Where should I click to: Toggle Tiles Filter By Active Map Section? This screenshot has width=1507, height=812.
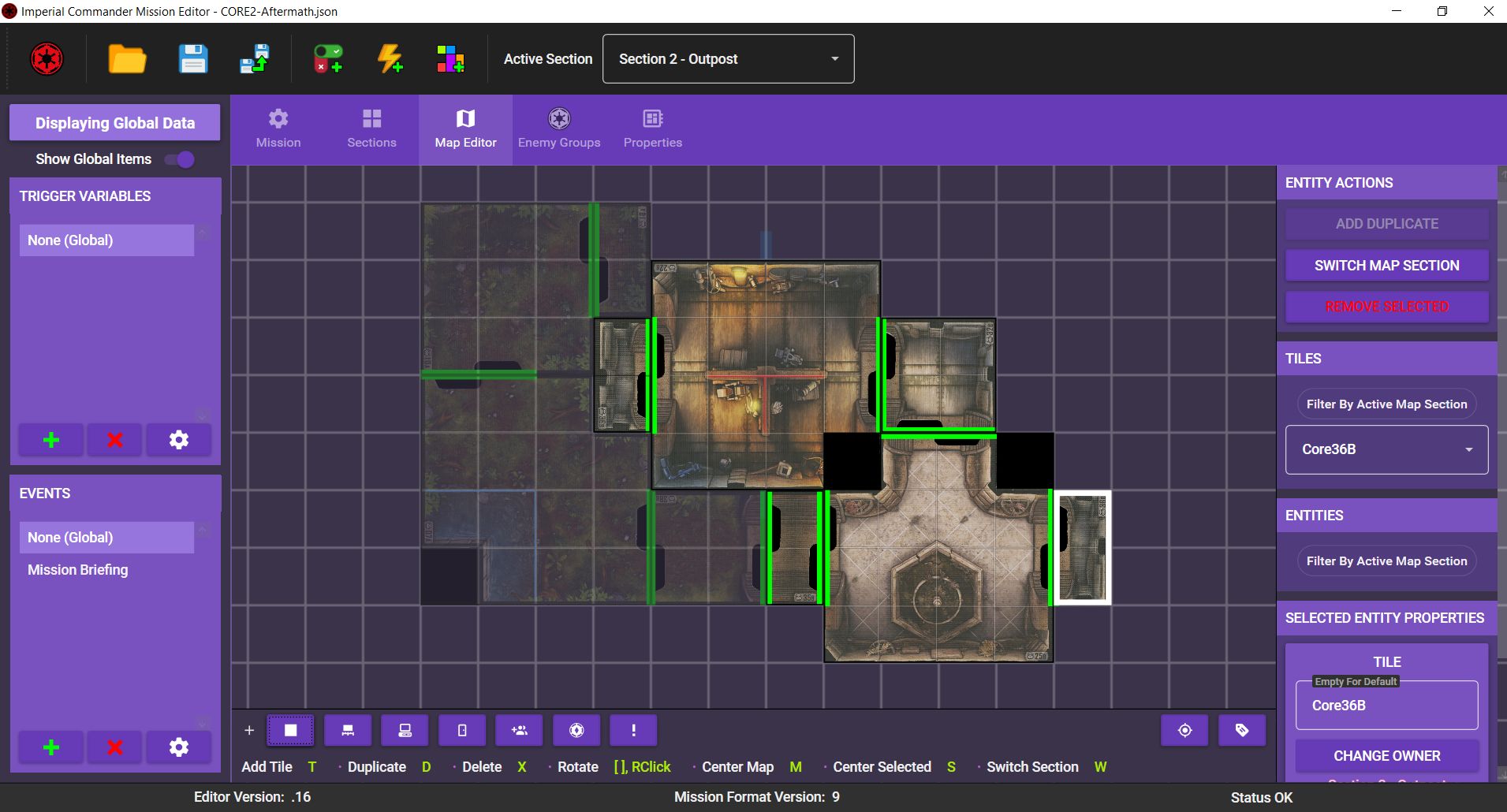(x=1387, y=404)
